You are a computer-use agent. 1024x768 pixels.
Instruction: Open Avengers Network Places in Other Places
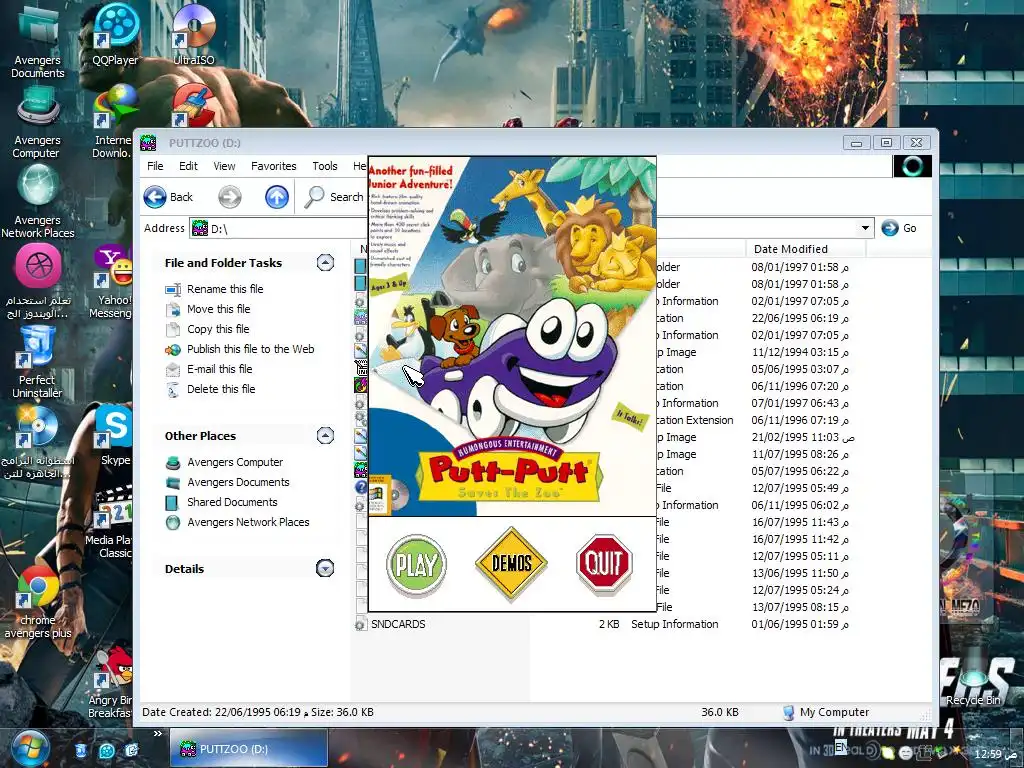[x=248, y=522]
